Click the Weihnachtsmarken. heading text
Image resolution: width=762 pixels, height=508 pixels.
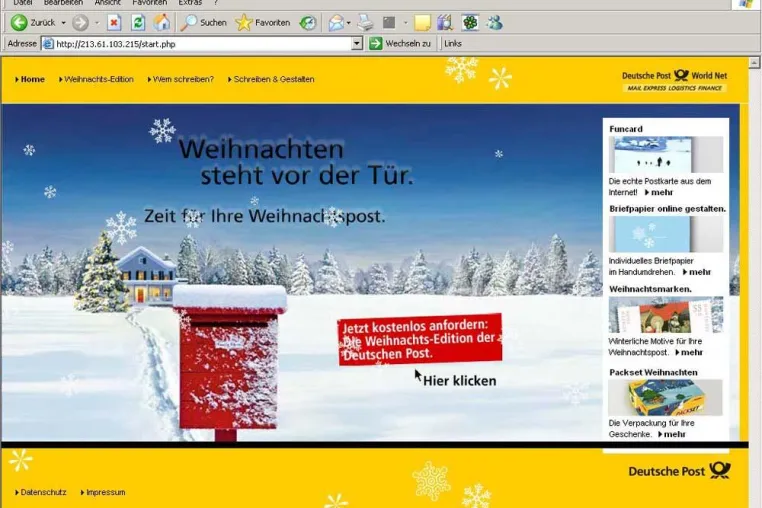click(x=650, y=289)
